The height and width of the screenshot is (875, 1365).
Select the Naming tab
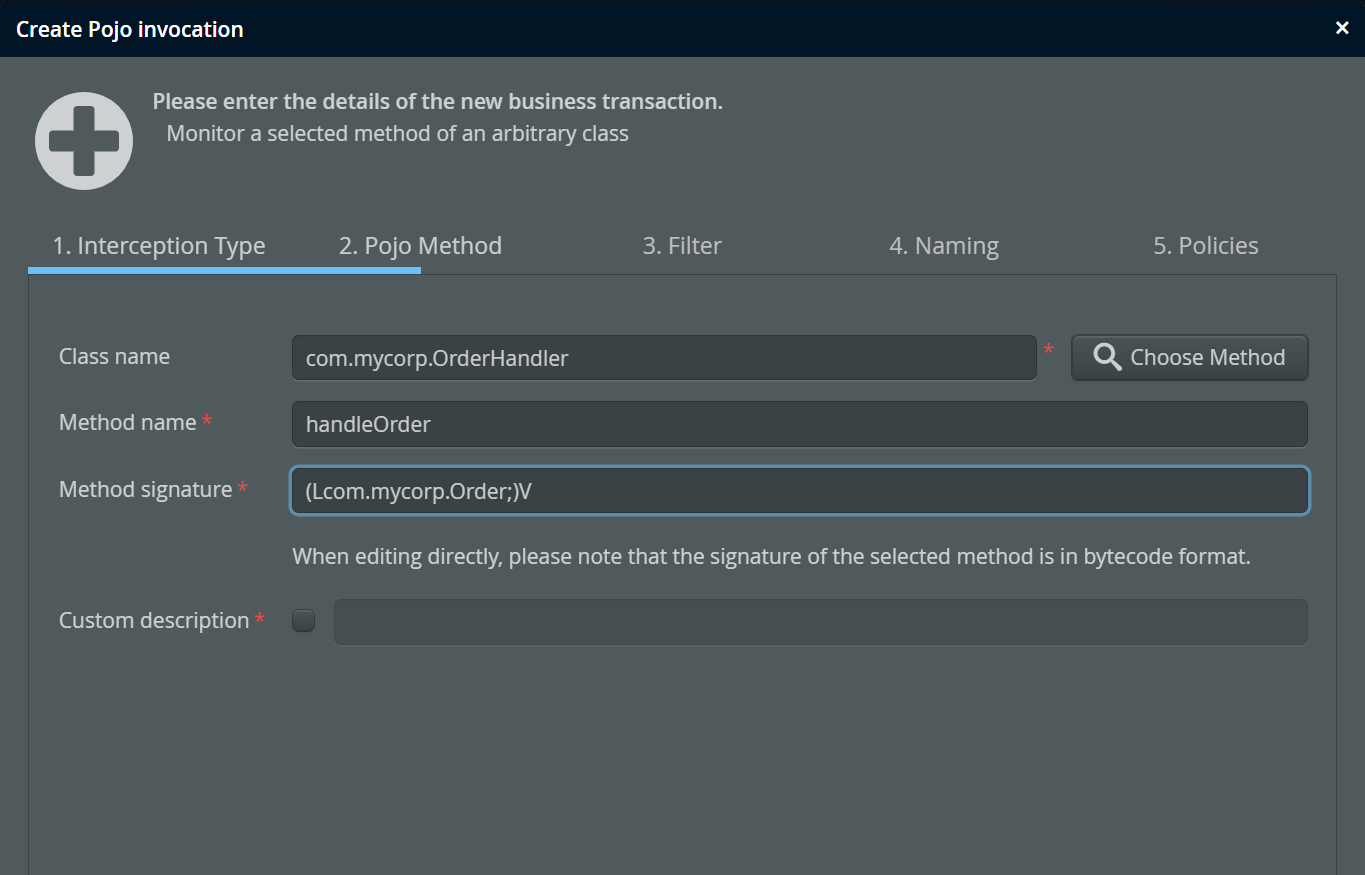[944, 246]
